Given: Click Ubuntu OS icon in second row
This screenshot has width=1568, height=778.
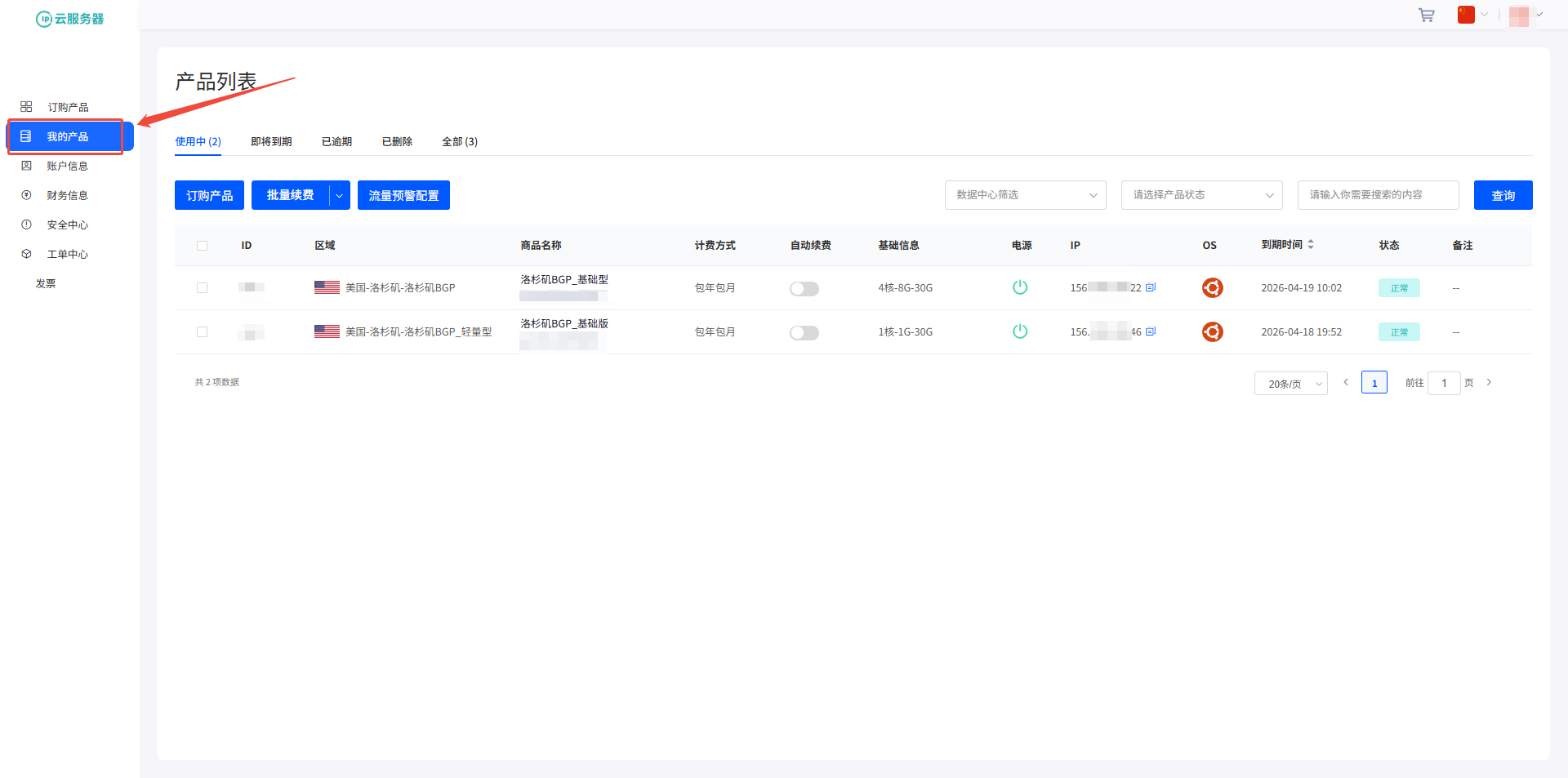Looking at the screenshot, I should 1212,332.
